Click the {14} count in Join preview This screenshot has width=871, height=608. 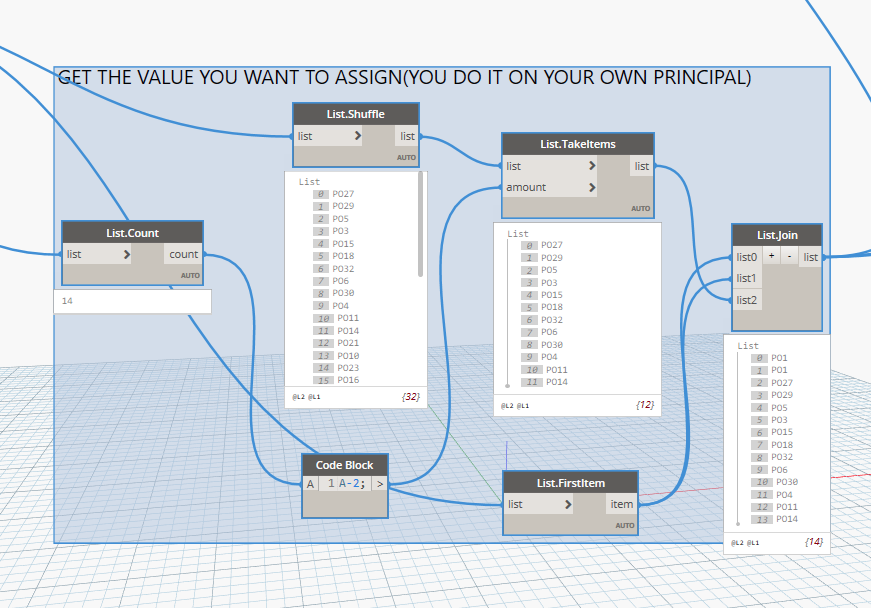pyautogui.click(x=814, y=541)
